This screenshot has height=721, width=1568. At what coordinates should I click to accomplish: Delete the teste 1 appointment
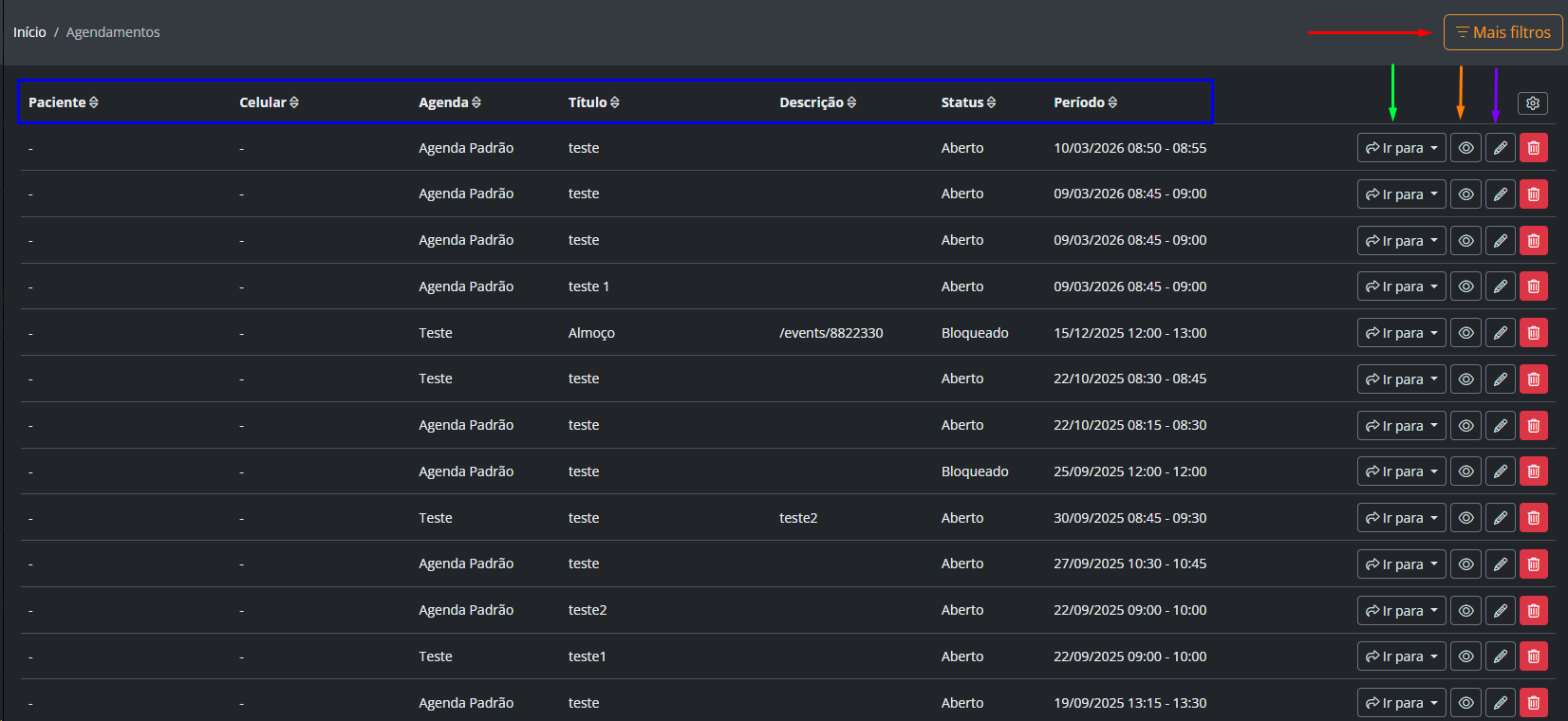pyautogui.click(x=1534, y=287)
